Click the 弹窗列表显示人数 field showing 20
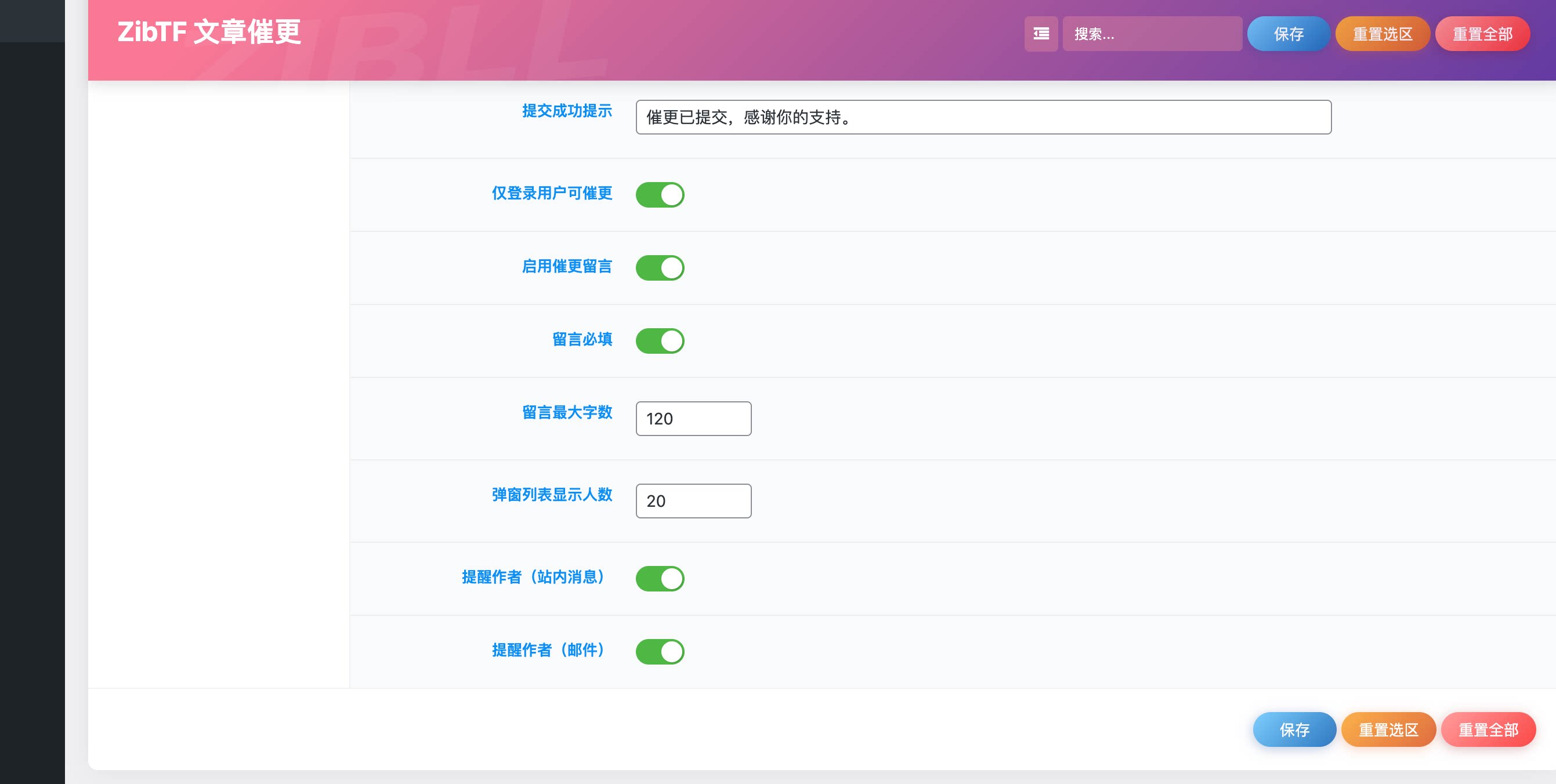This screenshot has width=1556, height=784. coord(693,500)
